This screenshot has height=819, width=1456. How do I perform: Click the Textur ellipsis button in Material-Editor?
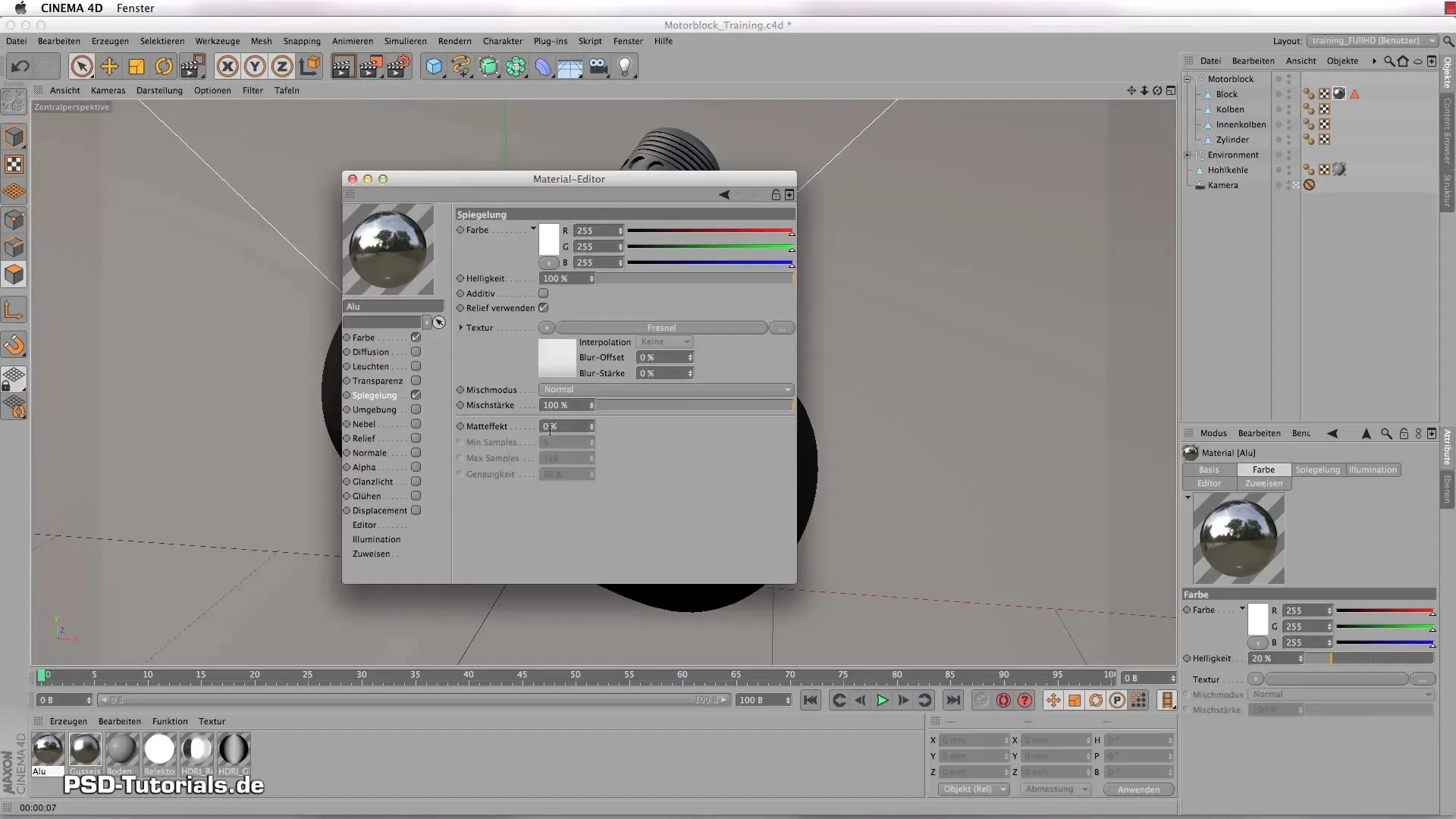click(782, 328)
